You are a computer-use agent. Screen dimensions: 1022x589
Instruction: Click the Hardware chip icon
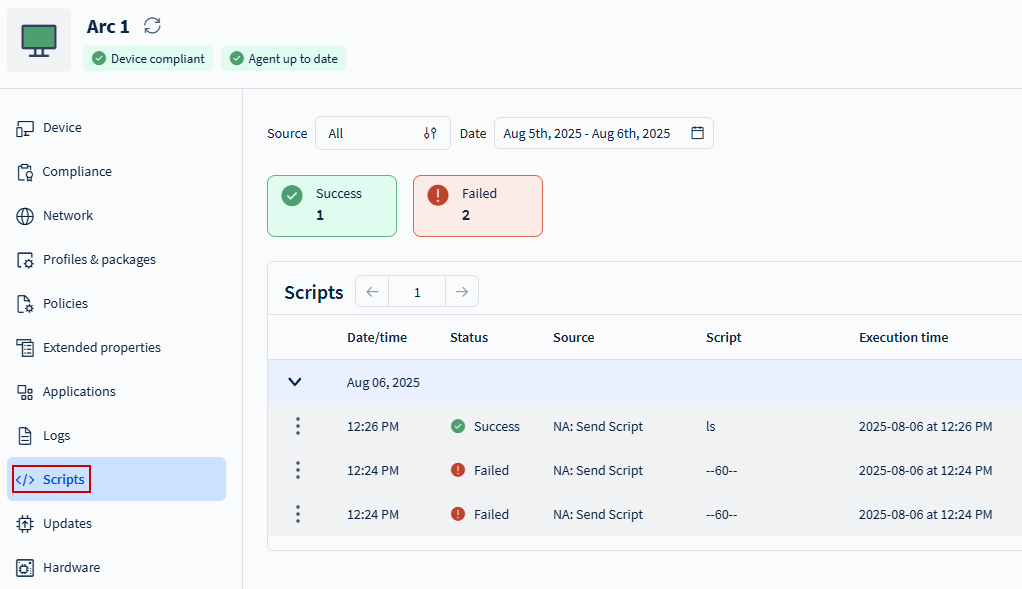point(25,568)
